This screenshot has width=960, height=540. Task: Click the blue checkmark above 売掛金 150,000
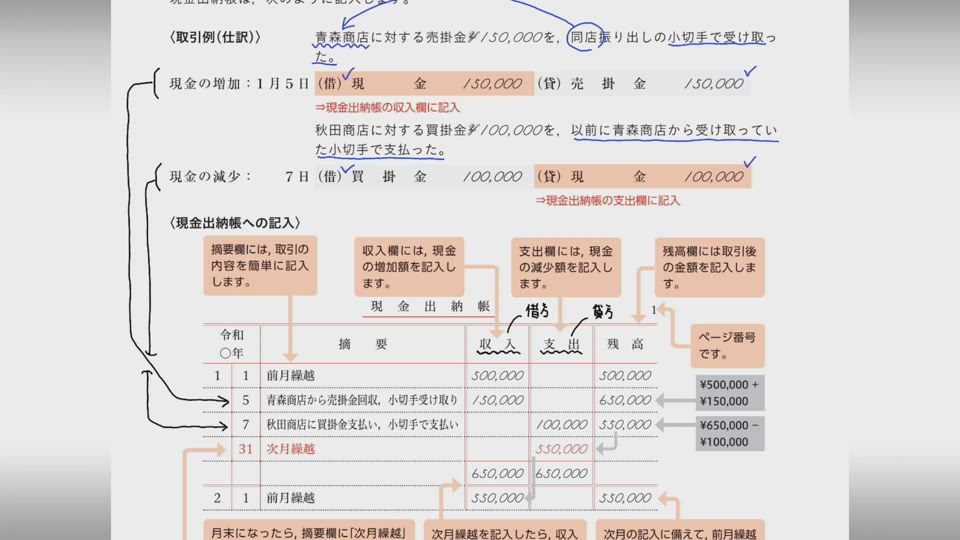[x=749, y=71]
